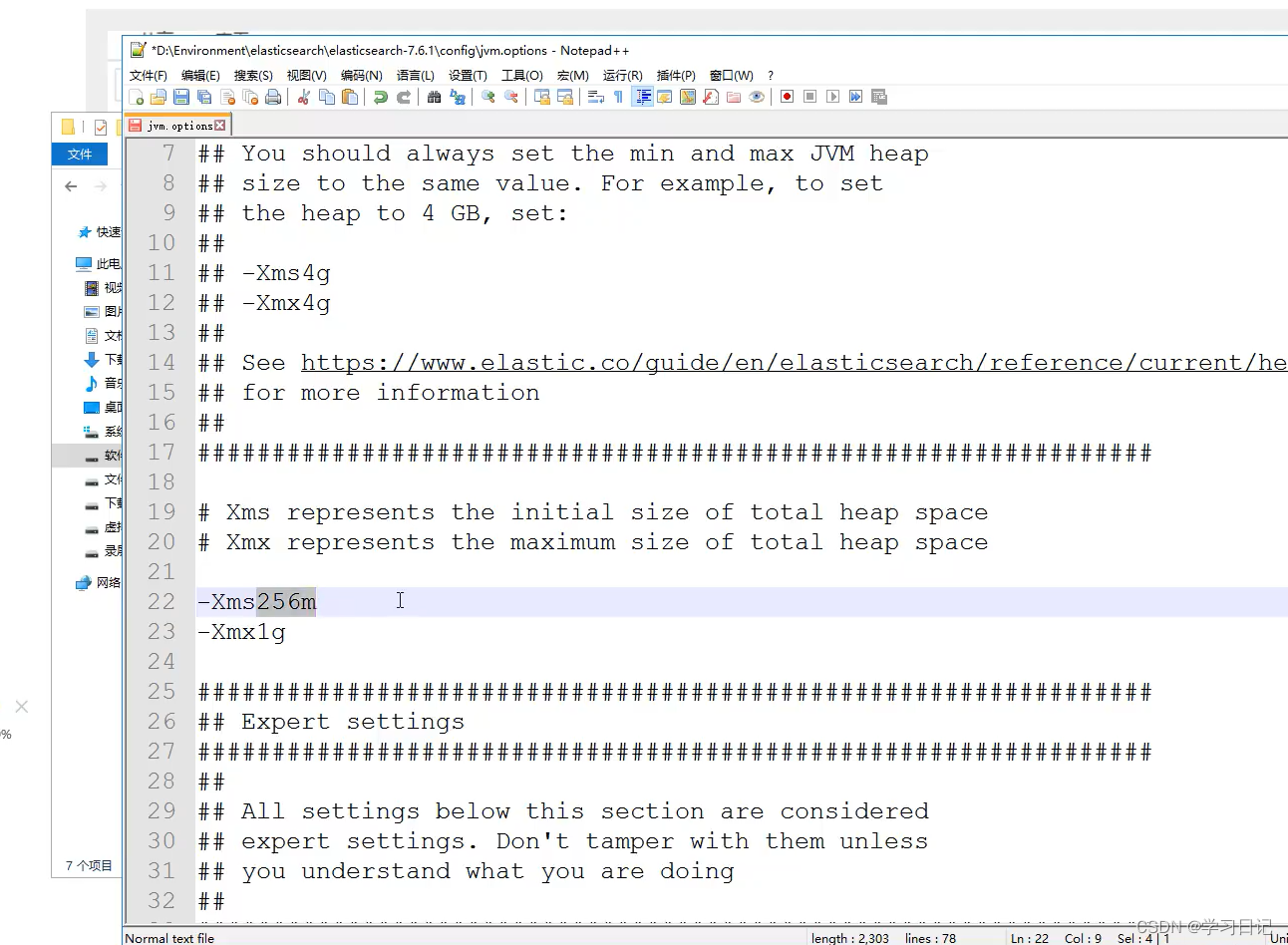Viewport: 1288px width, 945px height.
Task: Open the 编辑(E) menu
Action: 200,76
